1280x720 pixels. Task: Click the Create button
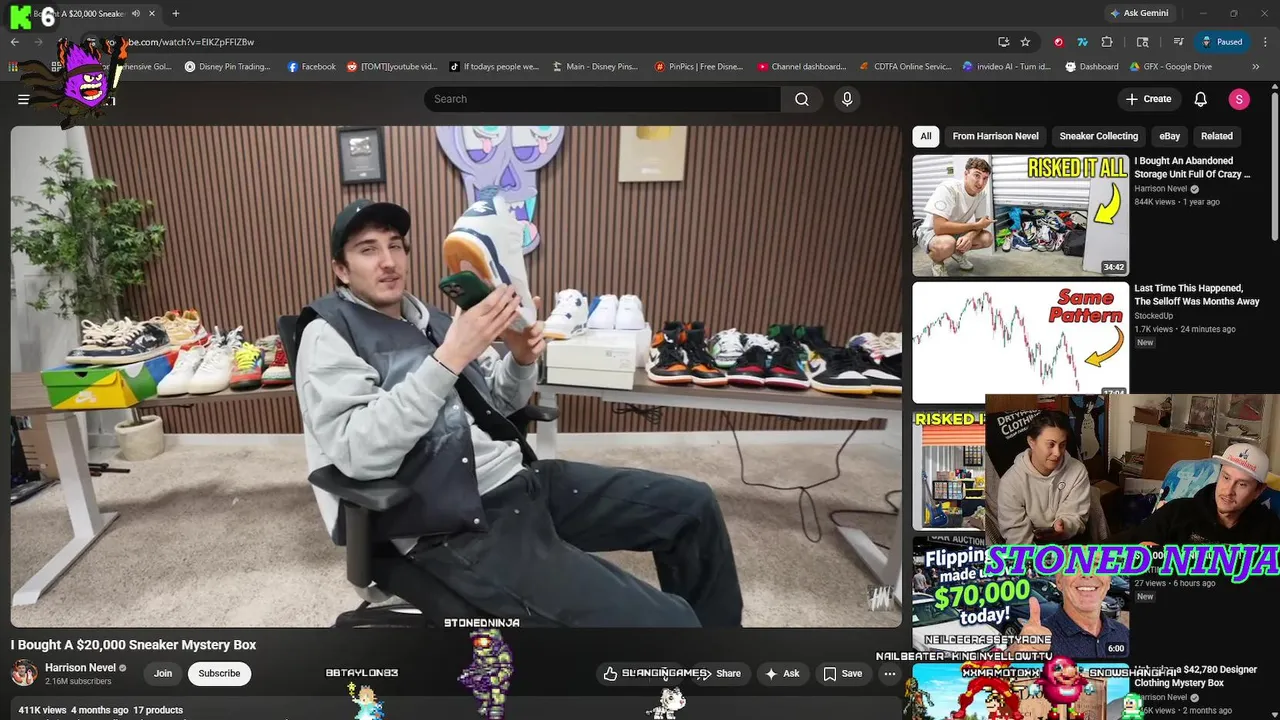coord(1148,99)
